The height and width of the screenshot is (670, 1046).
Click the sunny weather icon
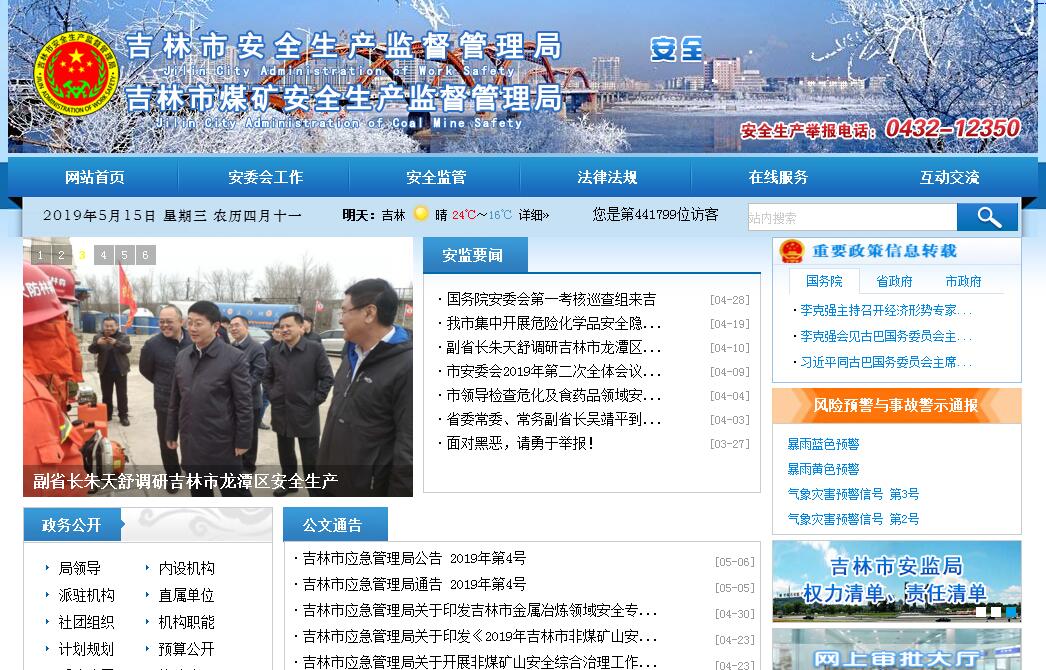click(x=421, y=214)
